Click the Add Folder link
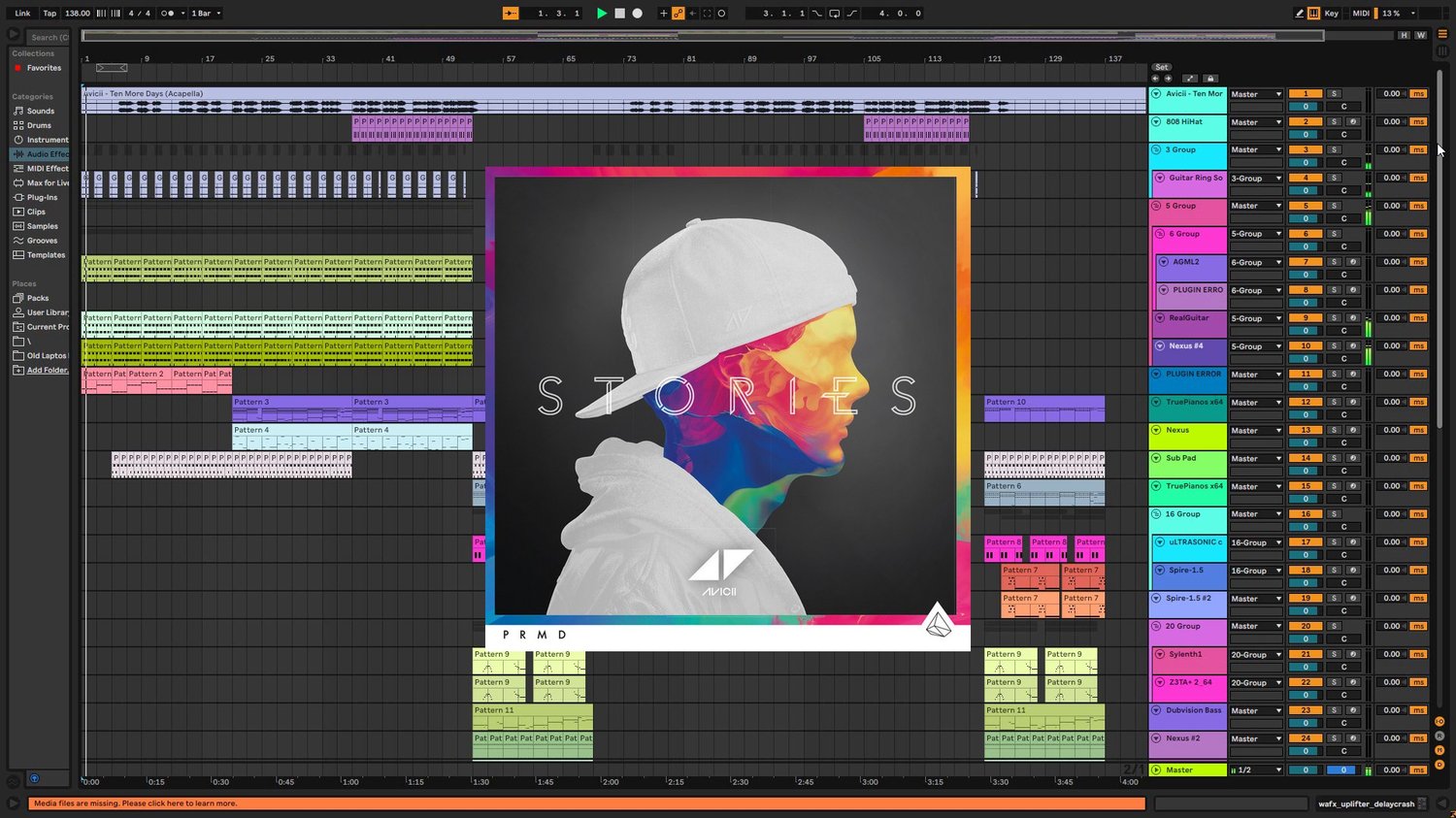Viewport: 1456px width, 818px height. 47,370
